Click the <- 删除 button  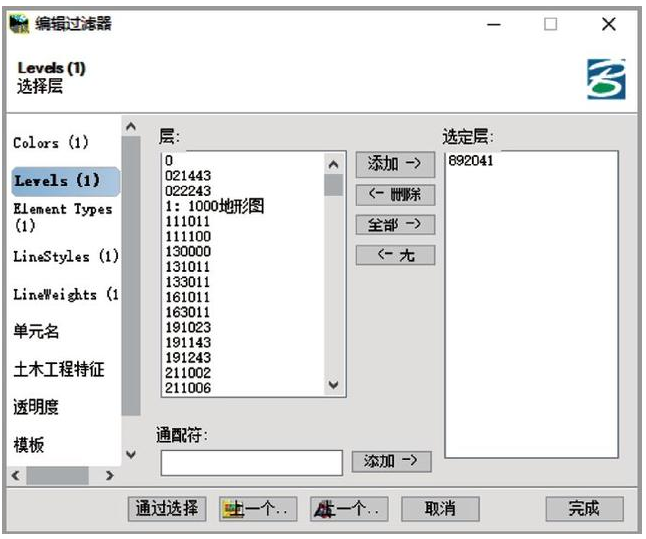point(395,195)
